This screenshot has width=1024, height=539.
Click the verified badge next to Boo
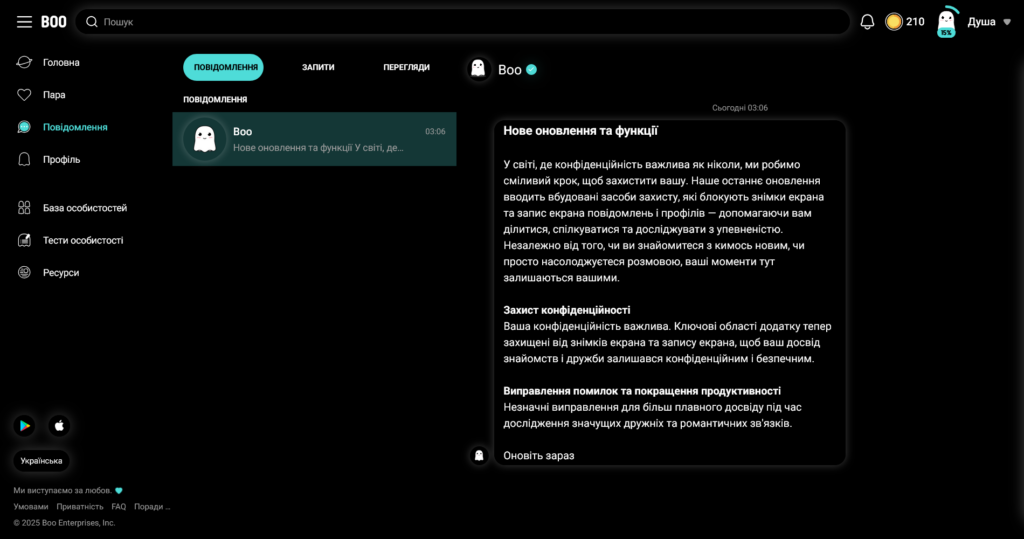tap(532, 70)
